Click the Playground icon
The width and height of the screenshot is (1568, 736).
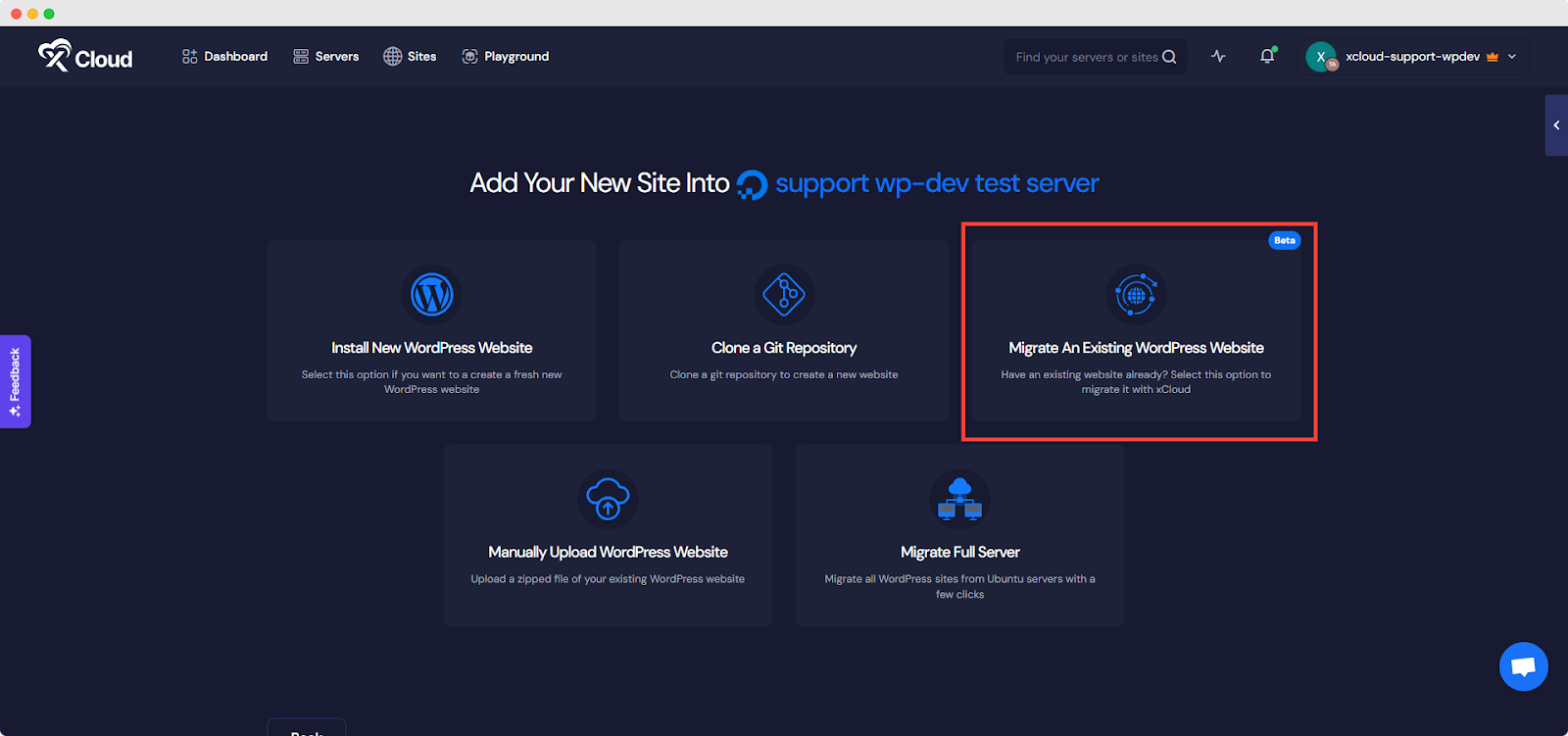point(470,57)
